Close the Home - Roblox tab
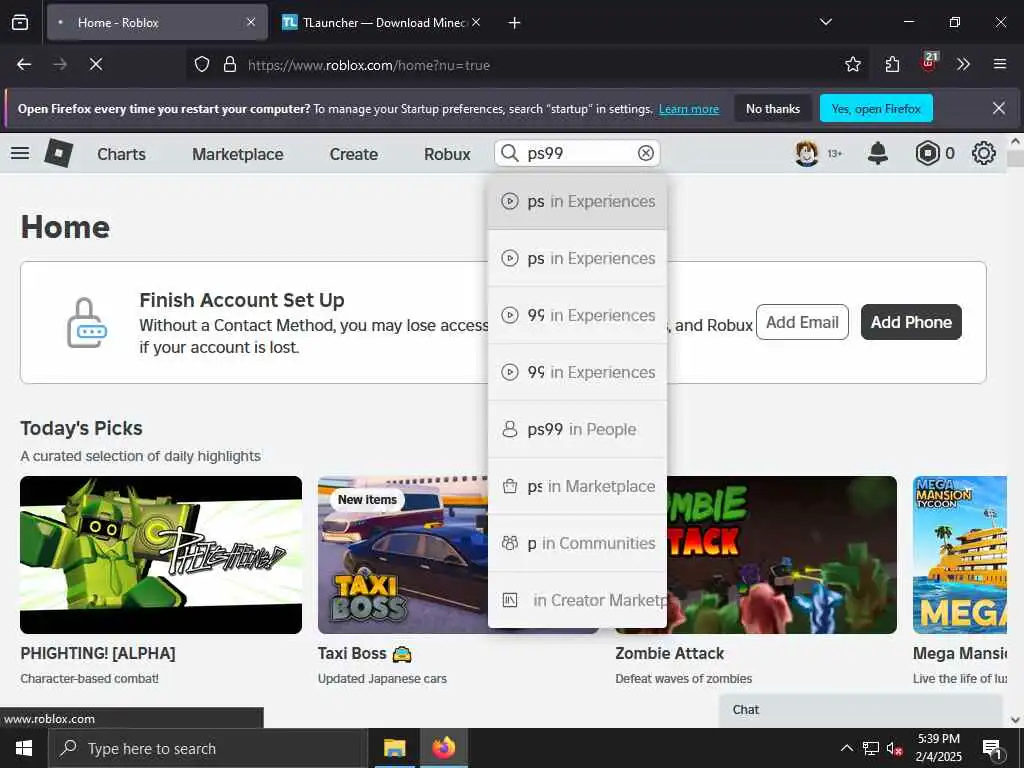1024x768 pixels. click(251, 22)
